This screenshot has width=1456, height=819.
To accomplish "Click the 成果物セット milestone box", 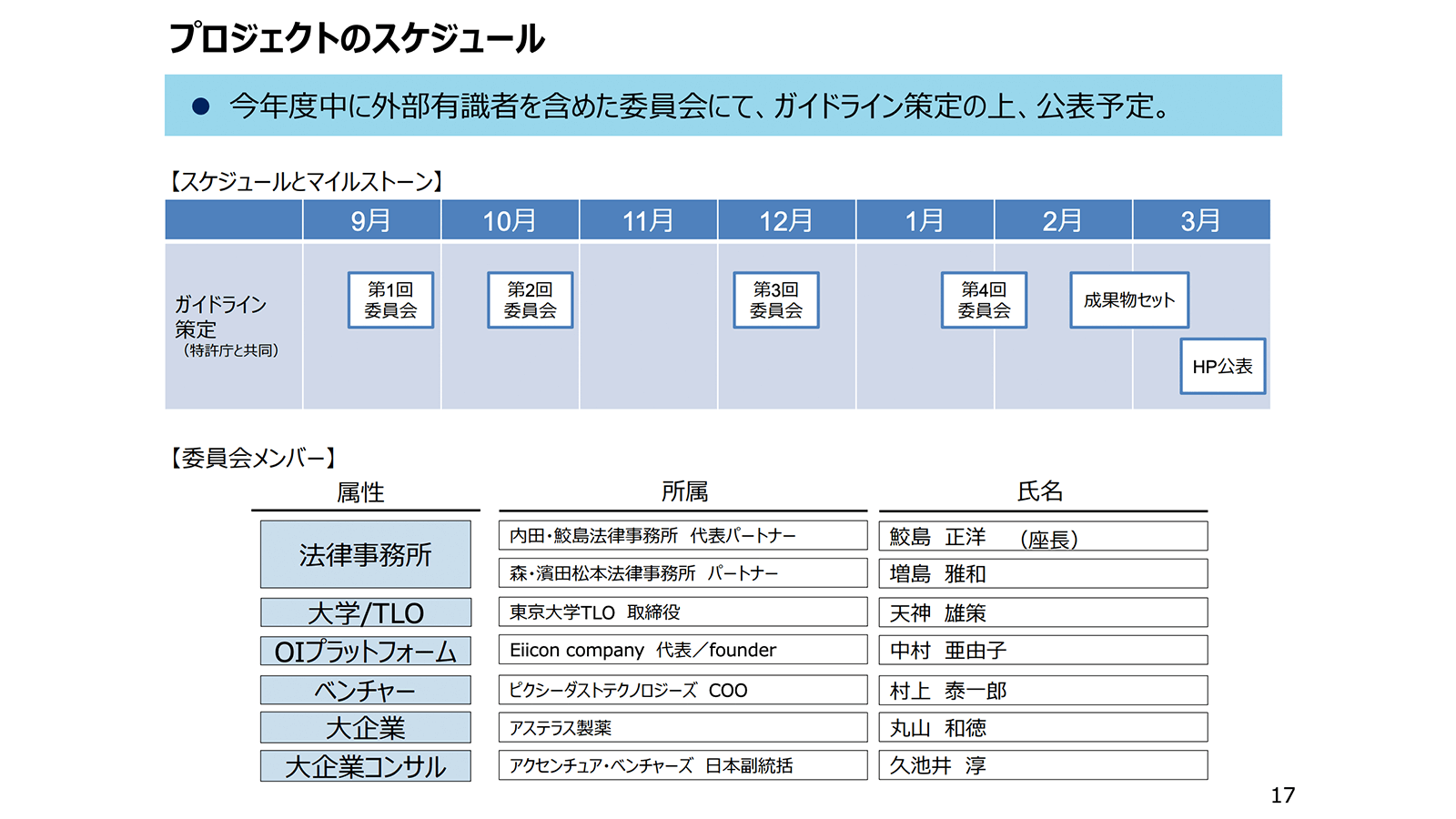I will pos(1129,300).
